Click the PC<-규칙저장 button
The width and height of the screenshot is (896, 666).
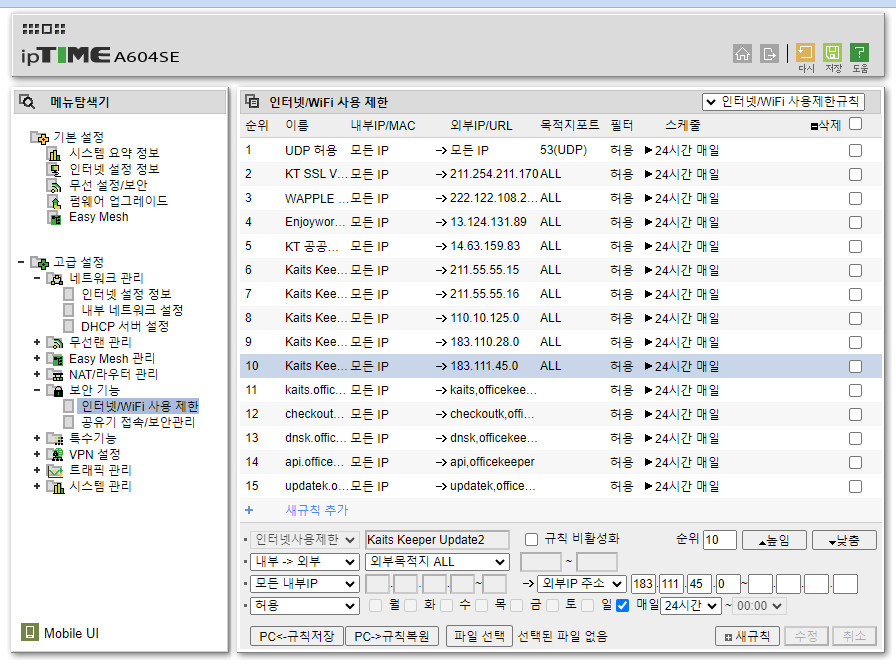coord(297,636)
